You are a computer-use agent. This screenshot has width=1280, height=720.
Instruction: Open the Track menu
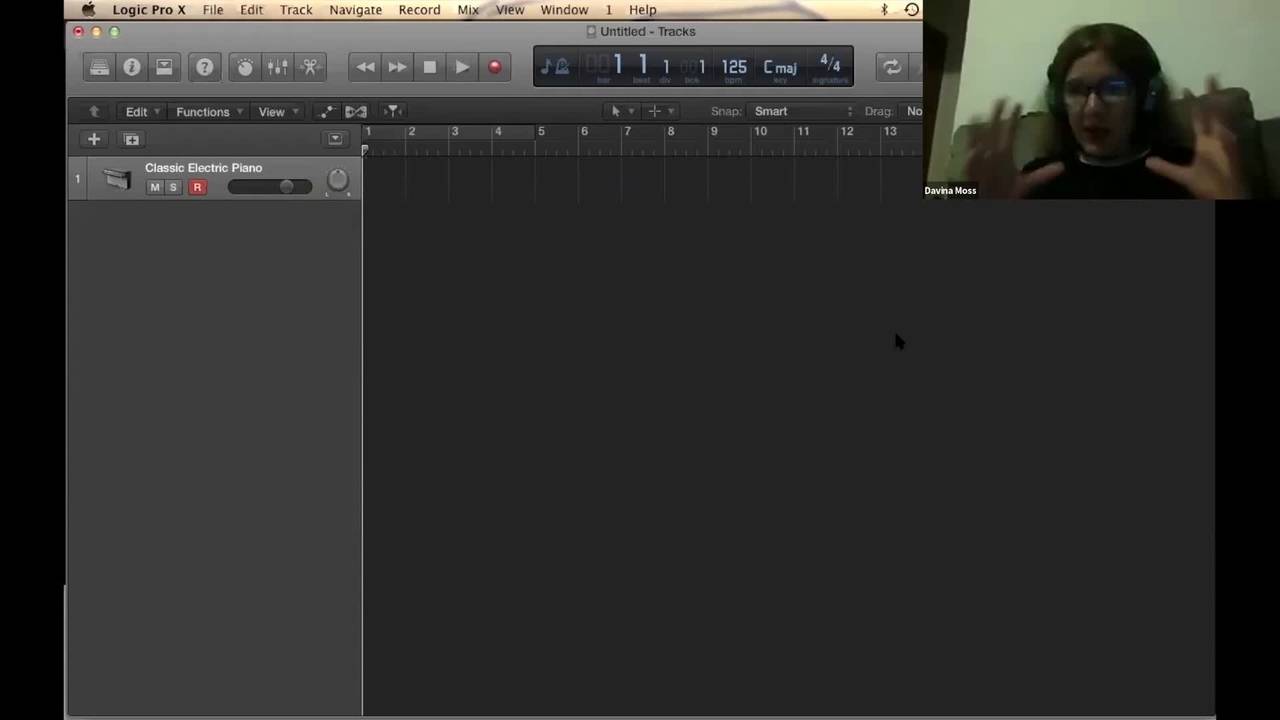point(296,10)
